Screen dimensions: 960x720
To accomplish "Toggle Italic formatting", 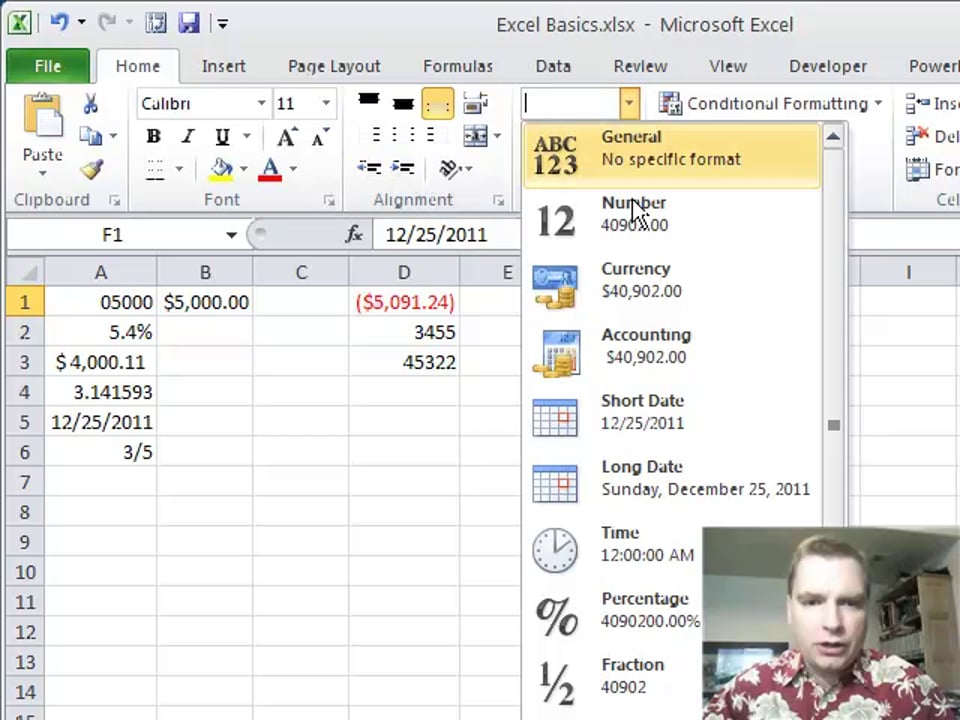I will pos(188,136).
